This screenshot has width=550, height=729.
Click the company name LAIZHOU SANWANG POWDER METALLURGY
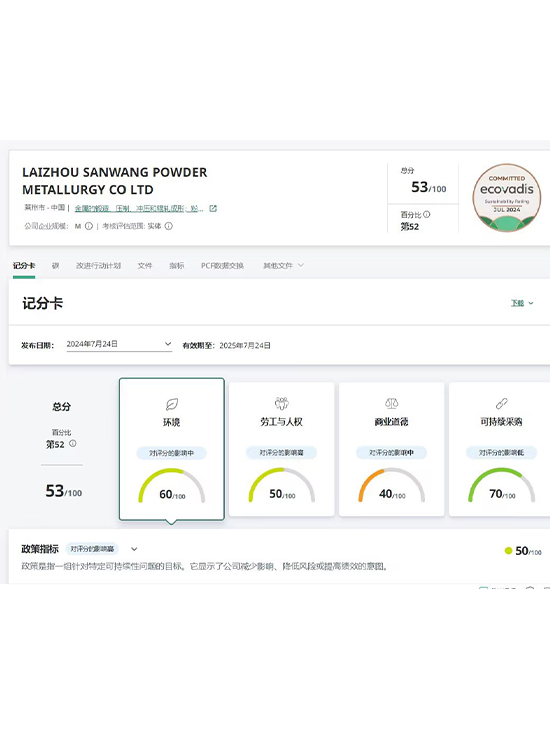(x=115, y=181)
